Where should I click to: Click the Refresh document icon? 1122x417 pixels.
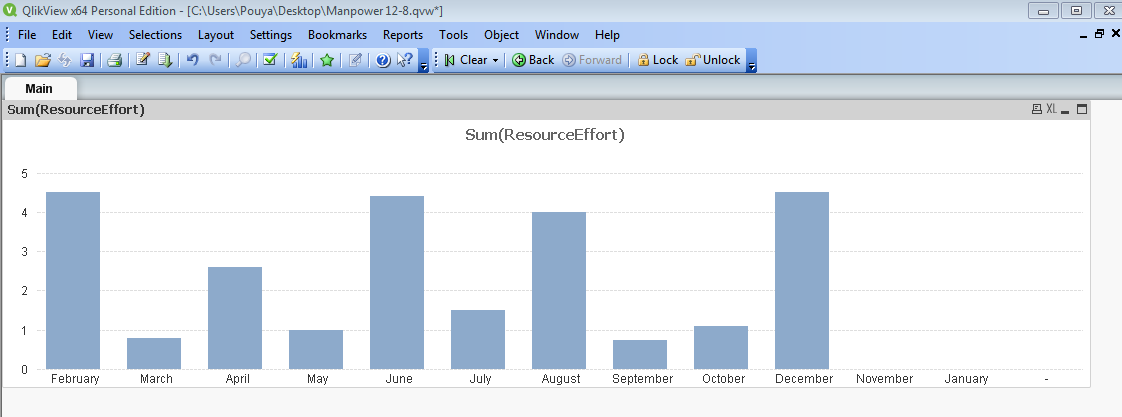pyautogui.click(x=65, y=60)
